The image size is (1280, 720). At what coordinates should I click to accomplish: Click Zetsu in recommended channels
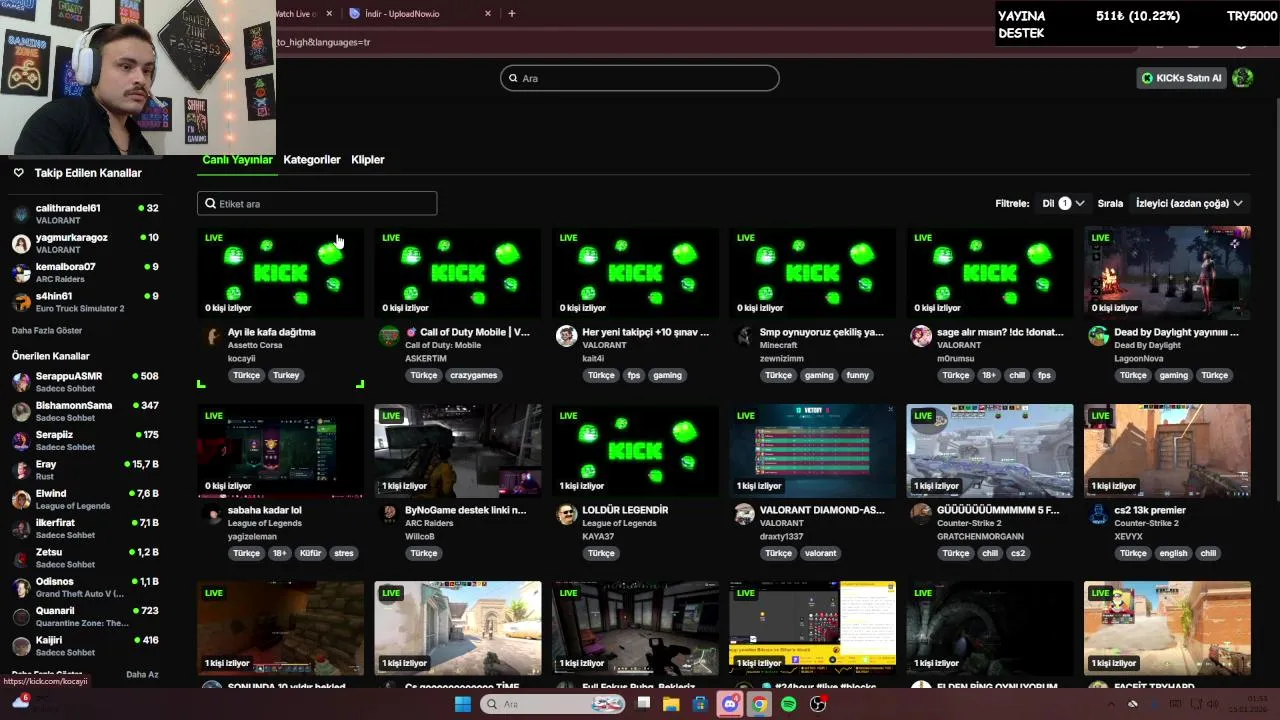[x=85, y=558]
